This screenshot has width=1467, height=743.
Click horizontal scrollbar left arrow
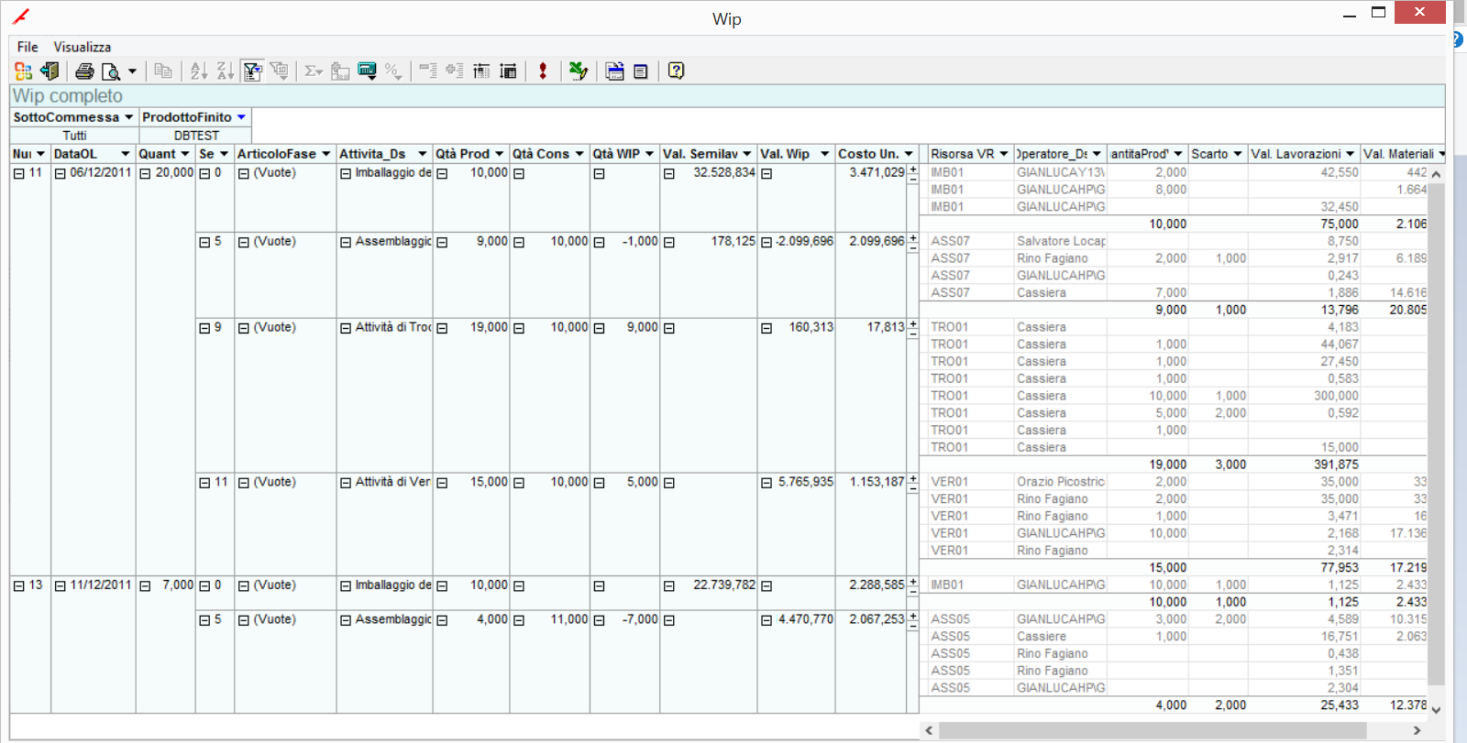coord(927,731)
